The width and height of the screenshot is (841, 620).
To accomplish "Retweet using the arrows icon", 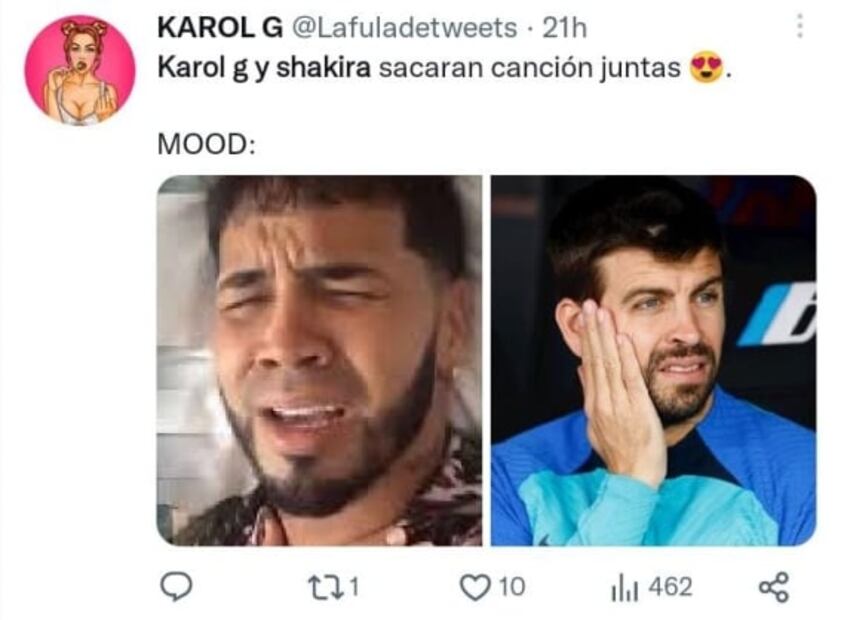I will point(325,587).
